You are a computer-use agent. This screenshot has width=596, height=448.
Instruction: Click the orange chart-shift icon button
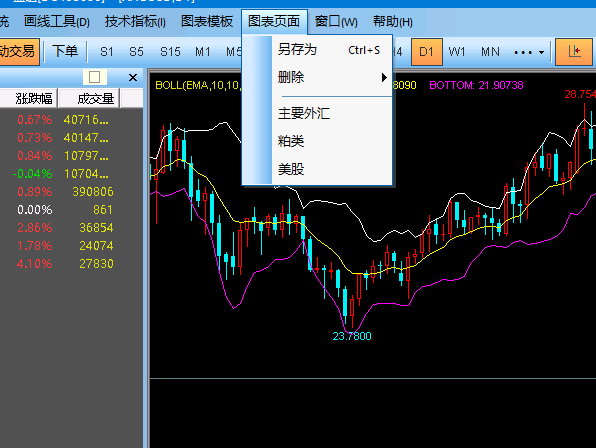click(x=574, y=51)
